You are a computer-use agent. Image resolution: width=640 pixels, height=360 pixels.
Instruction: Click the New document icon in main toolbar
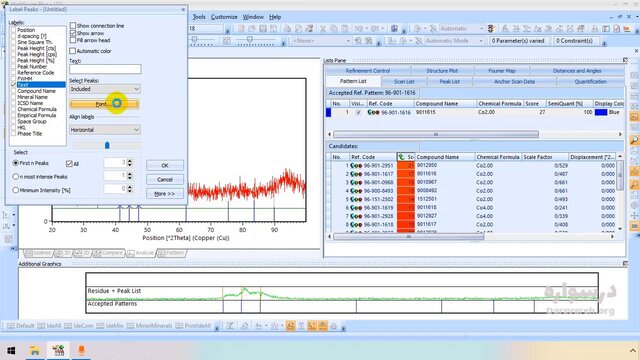click(241, 29)
